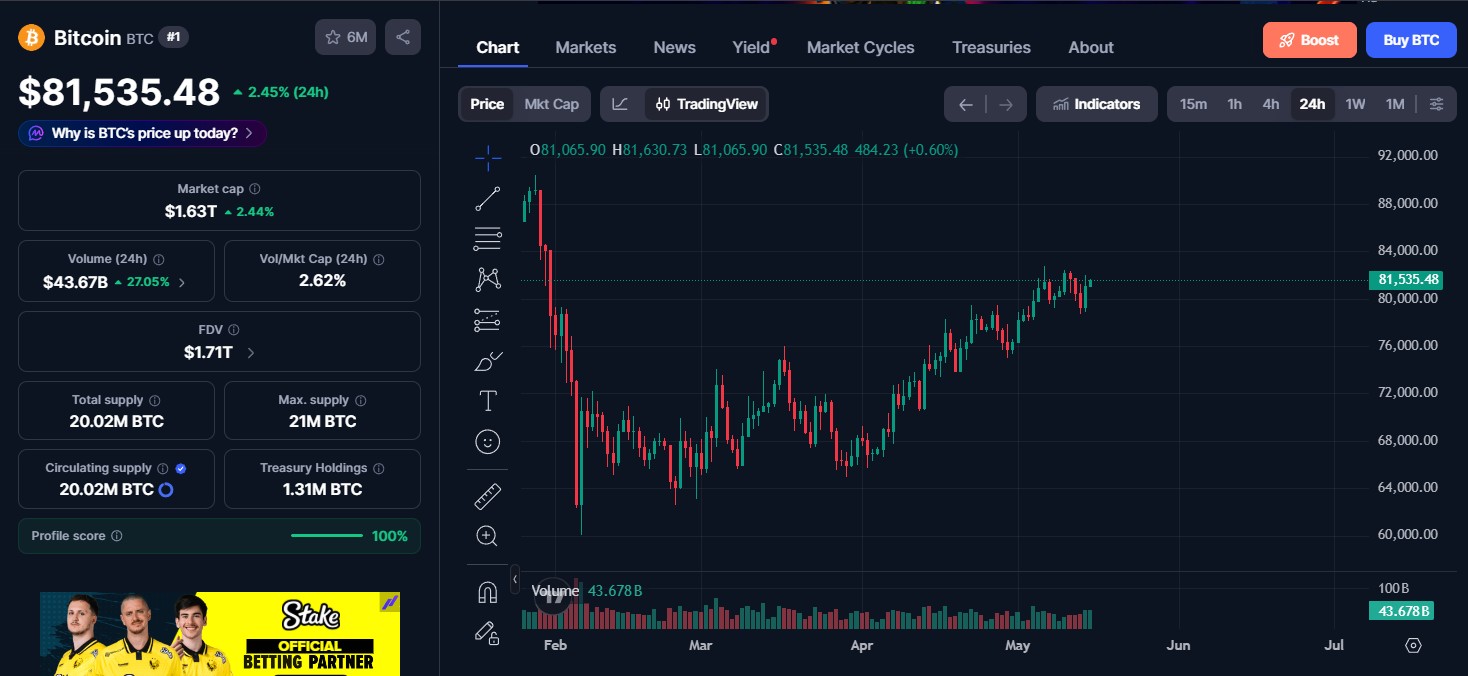The width and height of the screenshot is (1468, 676).
Task: Select the ruler measure tool
Action: tap(488, 496)
